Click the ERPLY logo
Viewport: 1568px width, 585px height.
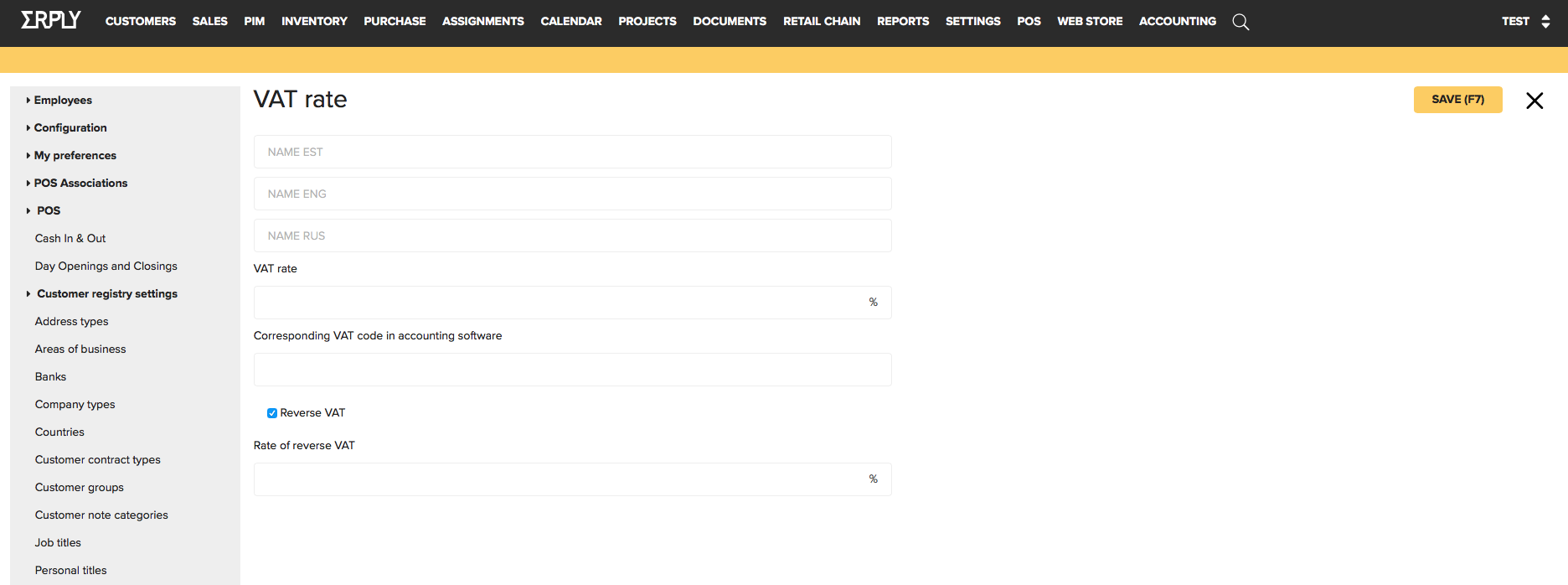point(51,20)
